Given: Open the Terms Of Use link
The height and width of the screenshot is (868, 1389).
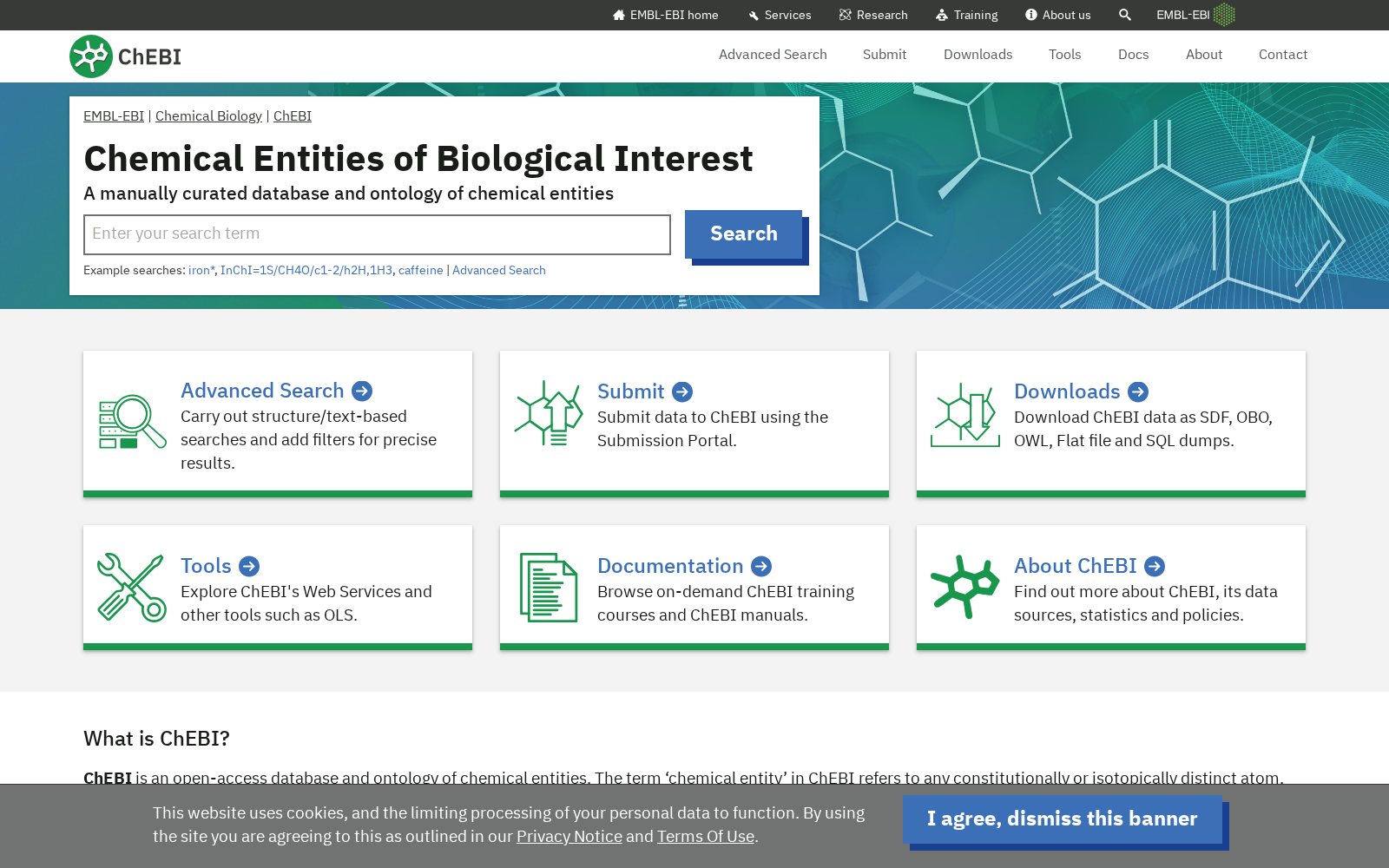Looking at the screenshot, I should (706, 837).
